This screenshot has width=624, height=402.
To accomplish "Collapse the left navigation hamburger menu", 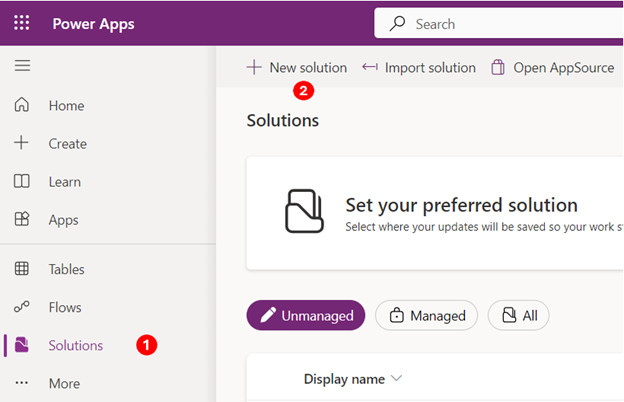I will point(22,65).
